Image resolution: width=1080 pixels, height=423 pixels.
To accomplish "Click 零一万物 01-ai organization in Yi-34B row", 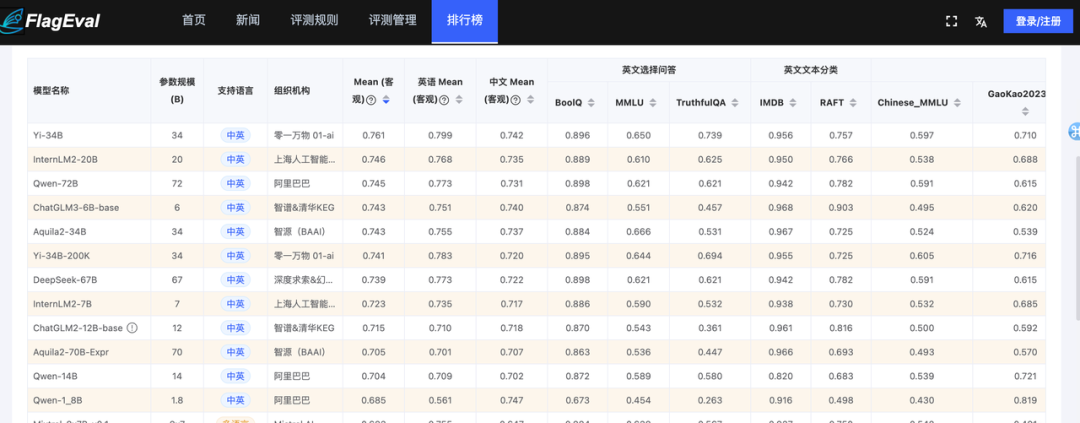I will [x=304, y=135].
